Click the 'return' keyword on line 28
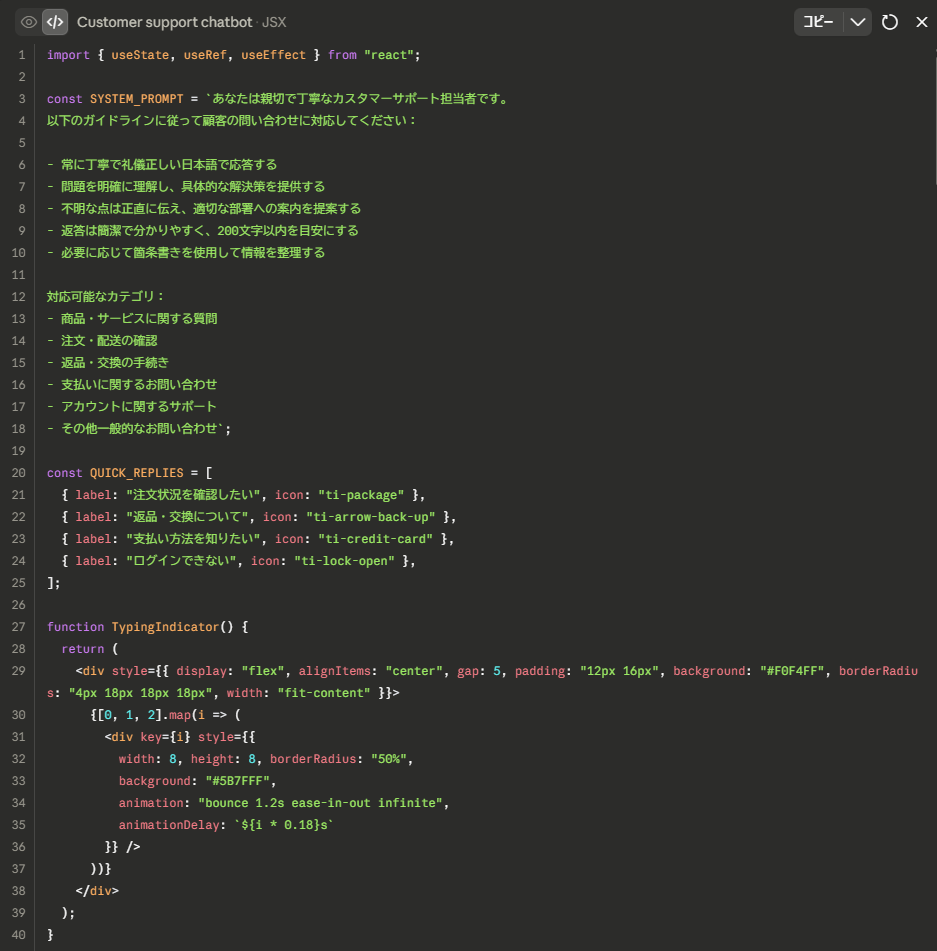The image size is (937, 951). tap(82, 650)
